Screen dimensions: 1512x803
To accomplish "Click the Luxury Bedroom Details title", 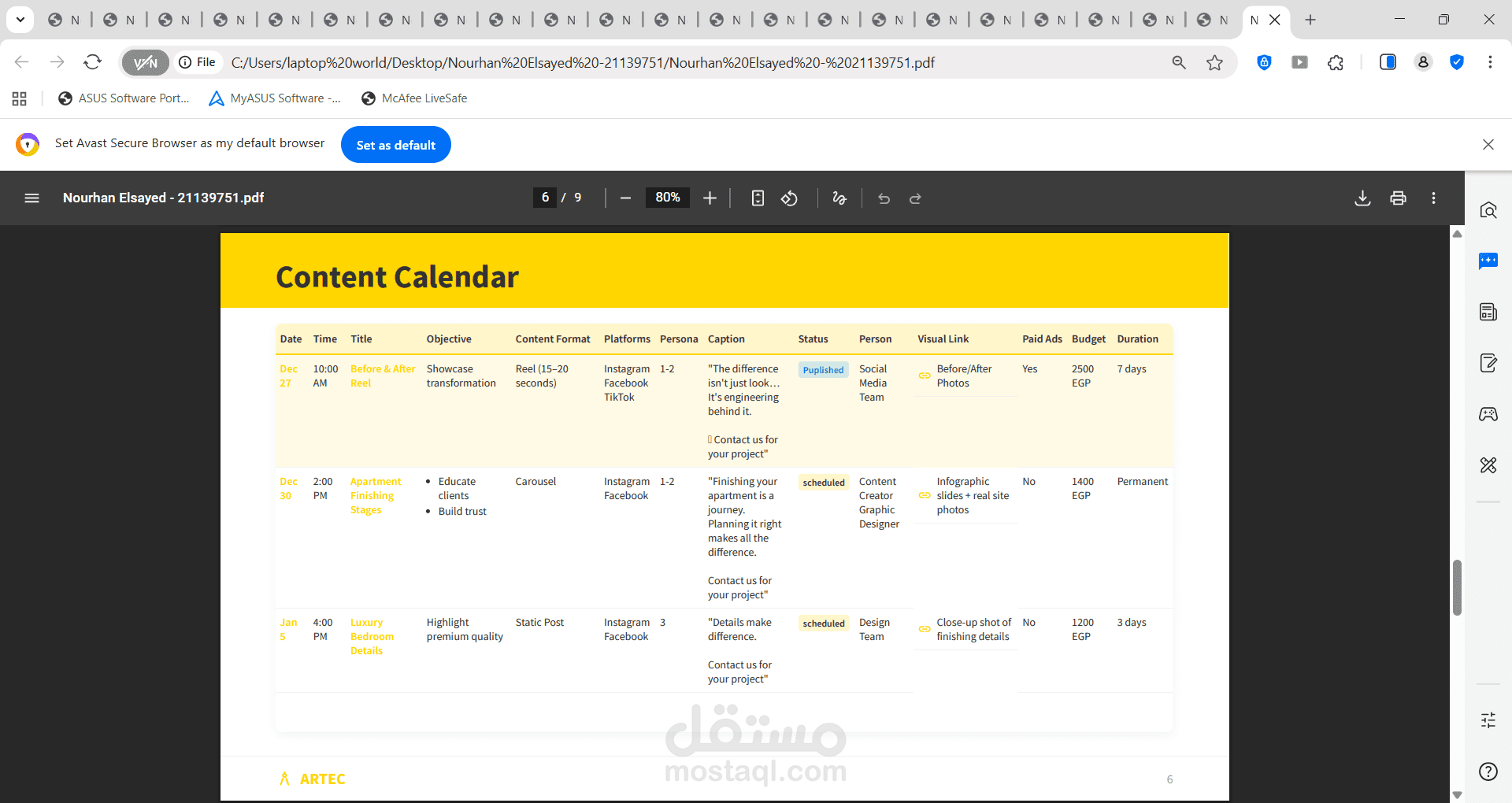I will click(x=372, y=637).
